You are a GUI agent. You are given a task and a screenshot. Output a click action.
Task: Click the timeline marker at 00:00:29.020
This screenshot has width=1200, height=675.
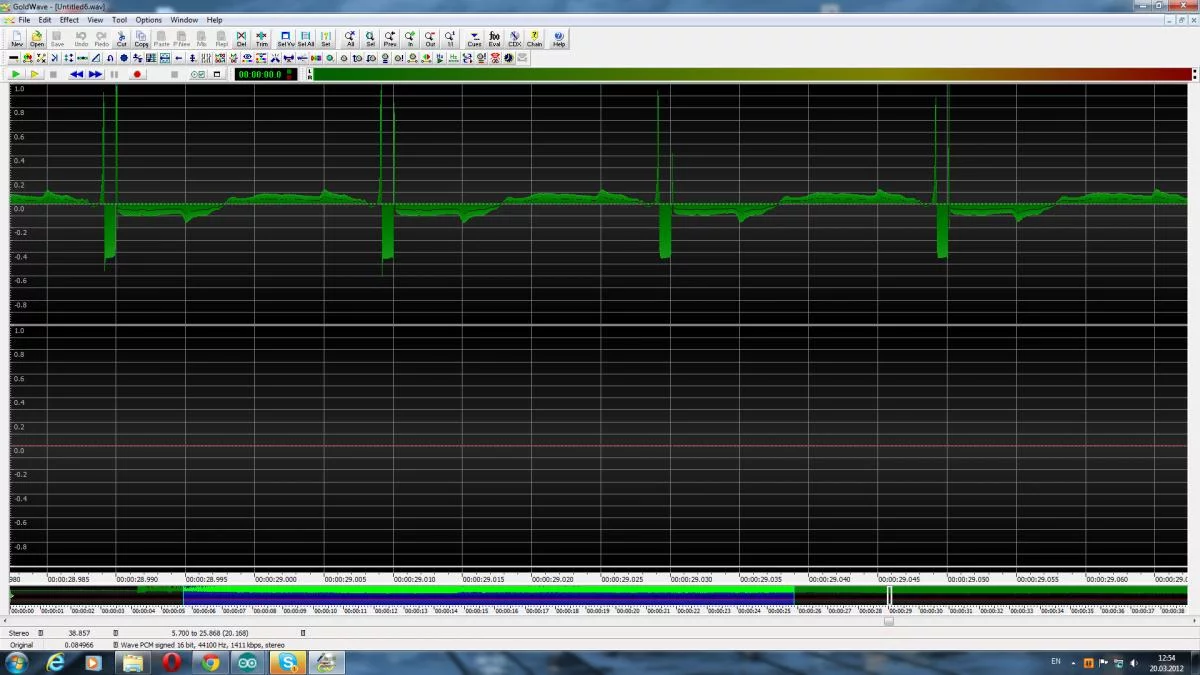553,579
